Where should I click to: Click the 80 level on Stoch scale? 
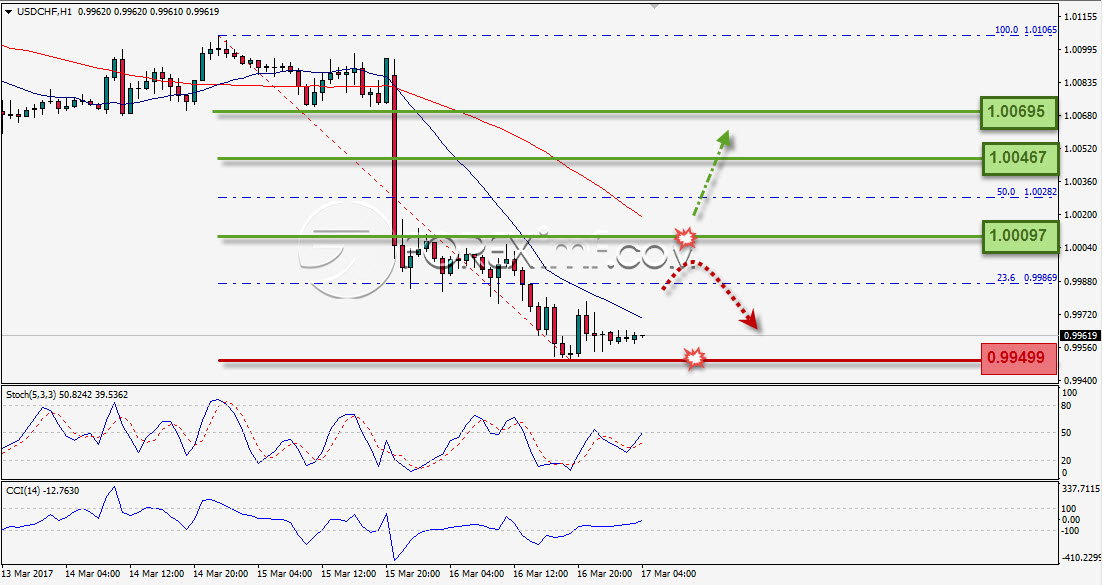(x=1066, y=406)
